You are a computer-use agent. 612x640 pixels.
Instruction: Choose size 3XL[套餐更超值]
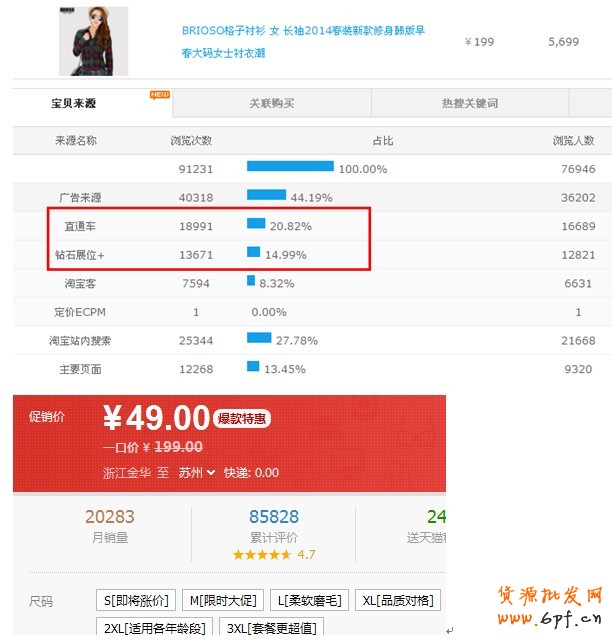(271, 628)
